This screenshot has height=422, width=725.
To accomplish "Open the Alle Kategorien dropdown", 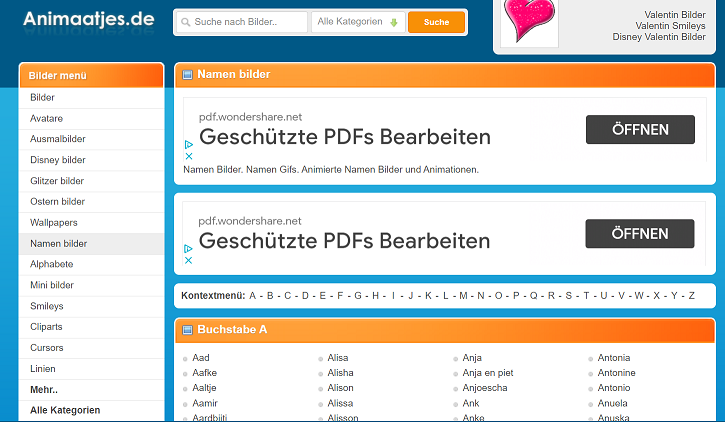I will coord(357,22).
